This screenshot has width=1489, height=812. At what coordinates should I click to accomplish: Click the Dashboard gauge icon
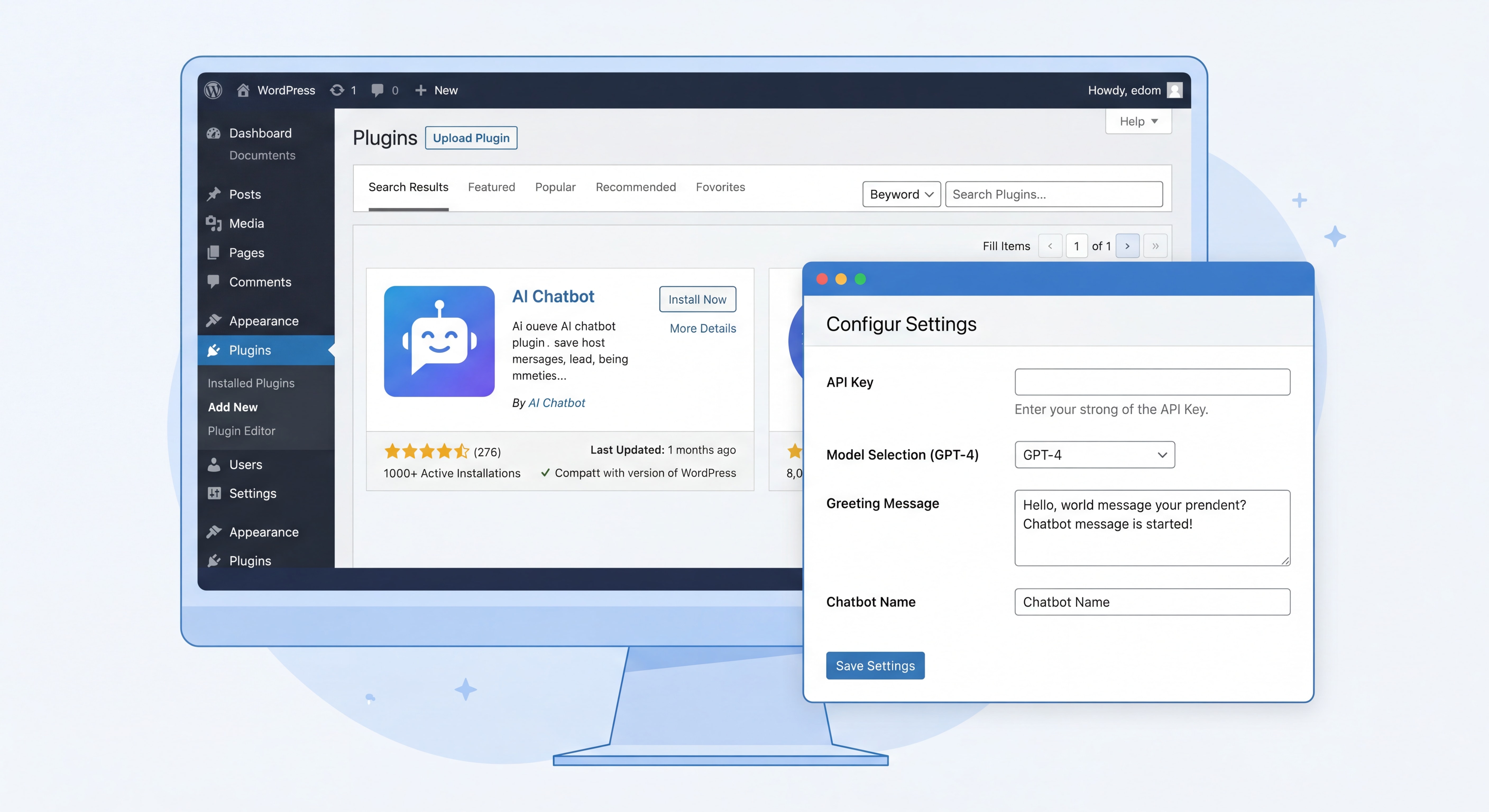click(214, 133)
